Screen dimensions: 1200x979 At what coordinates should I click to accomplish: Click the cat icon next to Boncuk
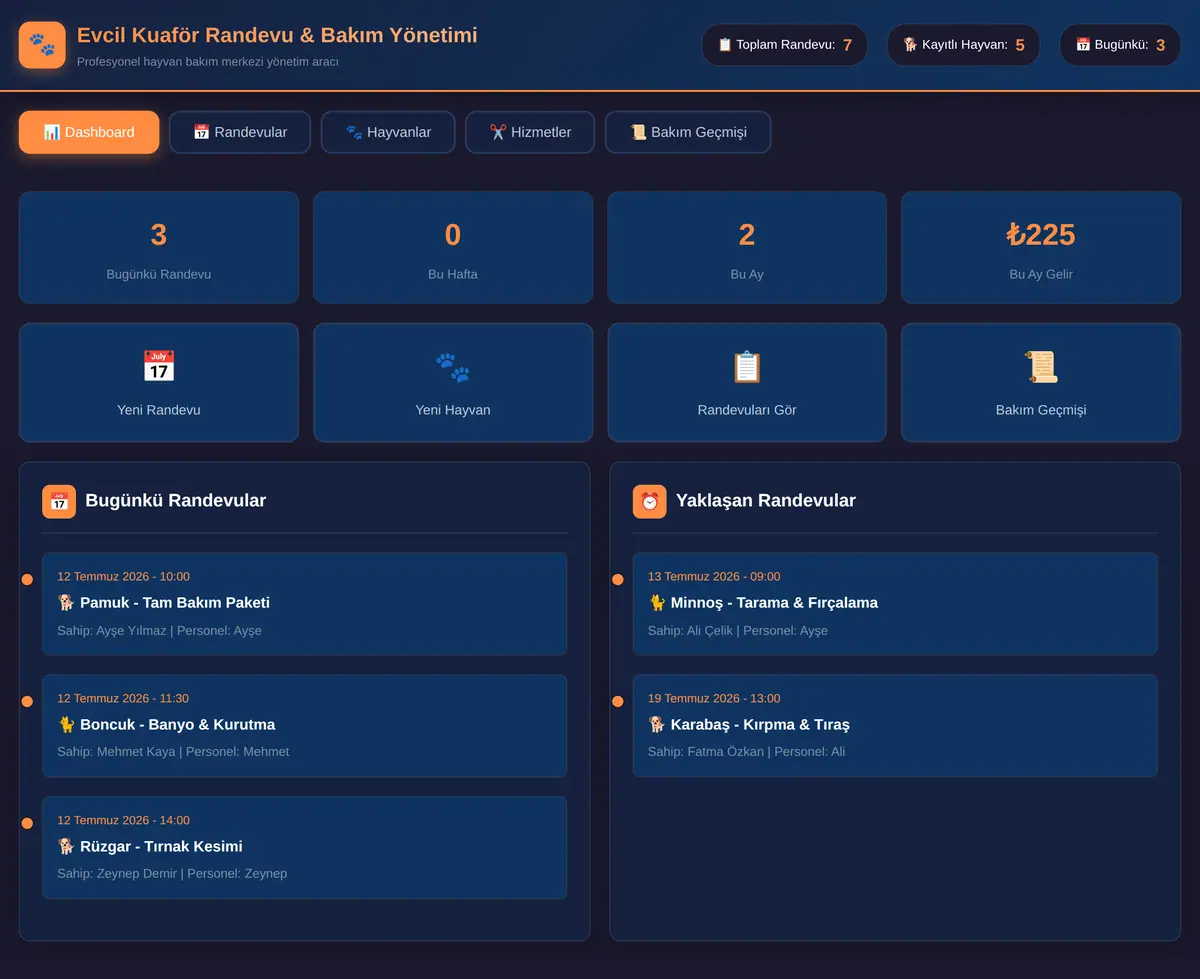(66, 725)
